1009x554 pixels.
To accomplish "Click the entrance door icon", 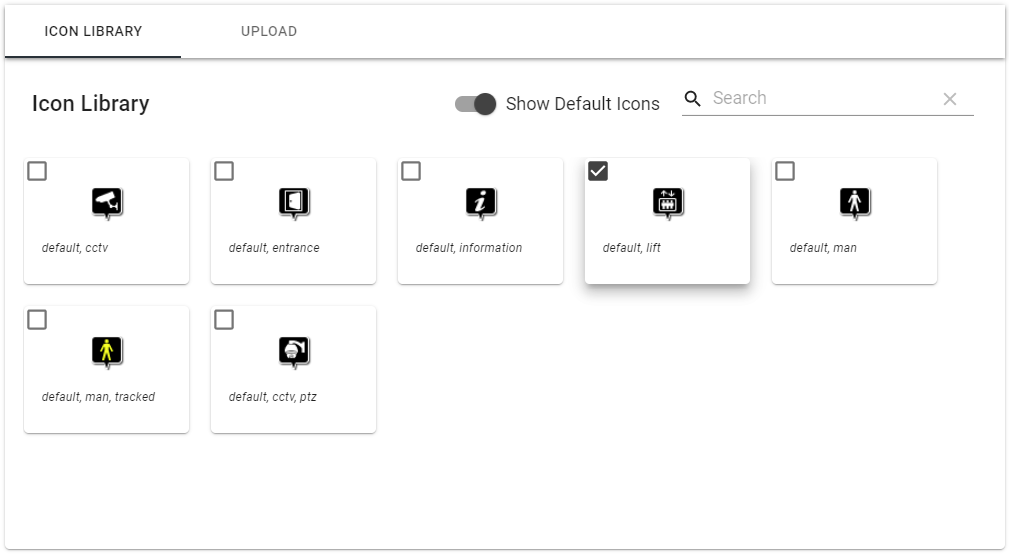I will click(x=294, y=203).
